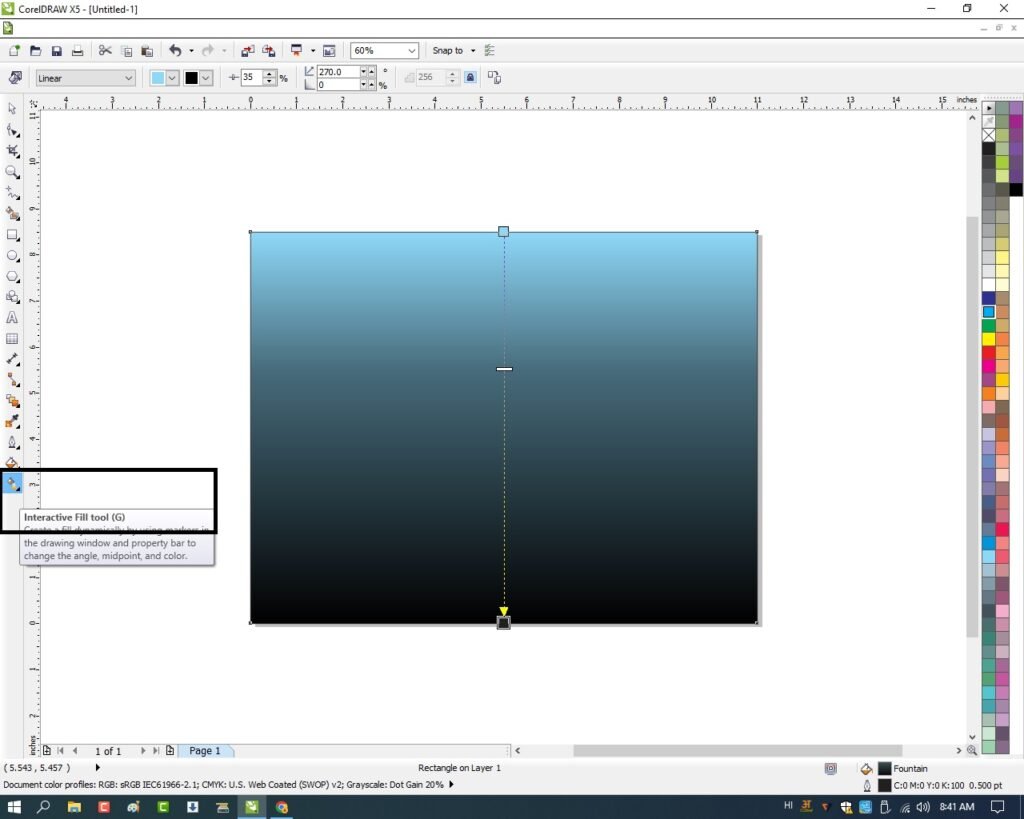This screenshot has width=1024, height=819.
Task: Cut selection with the scissors icon
Action: coord(105,50)
